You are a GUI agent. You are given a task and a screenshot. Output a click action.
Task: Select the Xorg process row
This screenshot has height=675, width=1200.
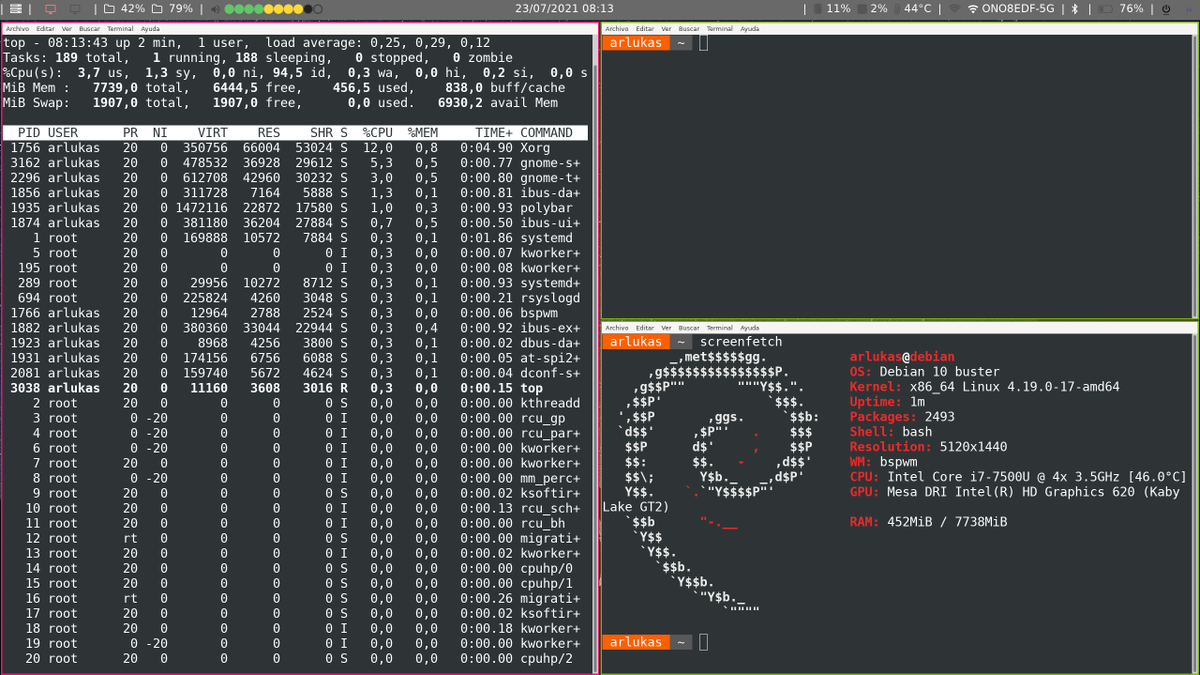(296, 148)
